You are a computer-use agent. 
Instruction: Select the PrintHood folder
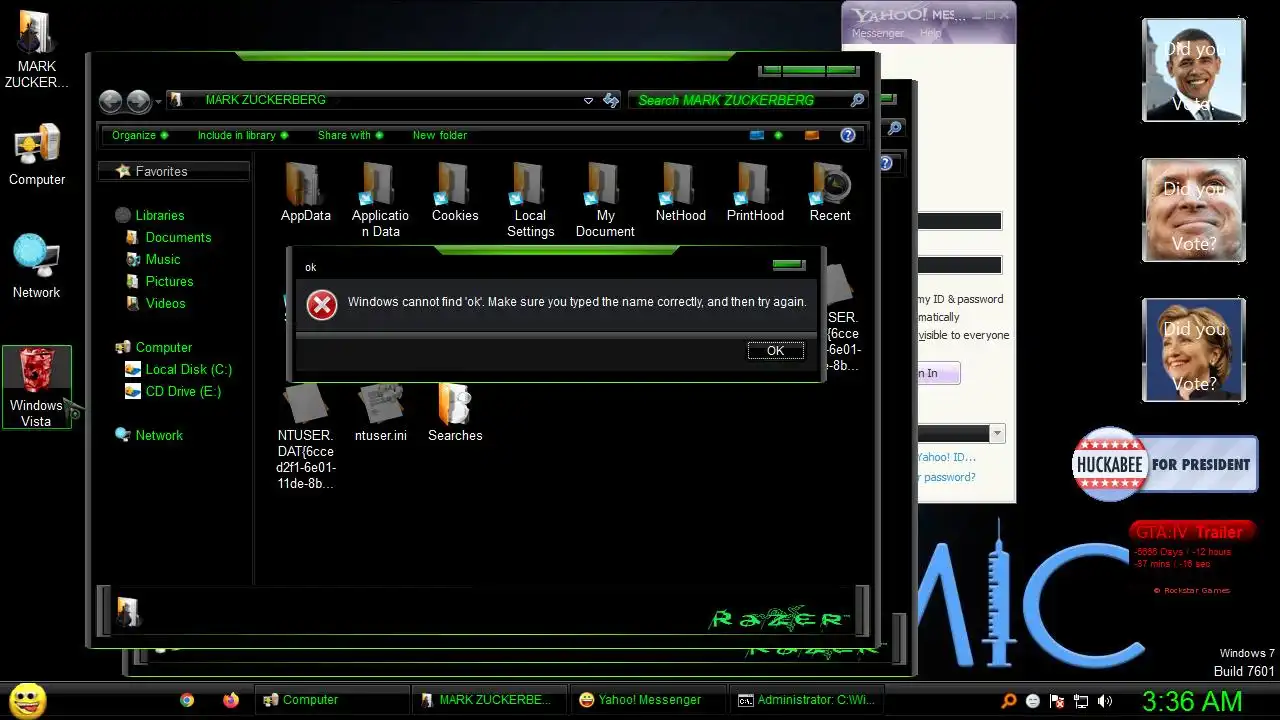755,193
